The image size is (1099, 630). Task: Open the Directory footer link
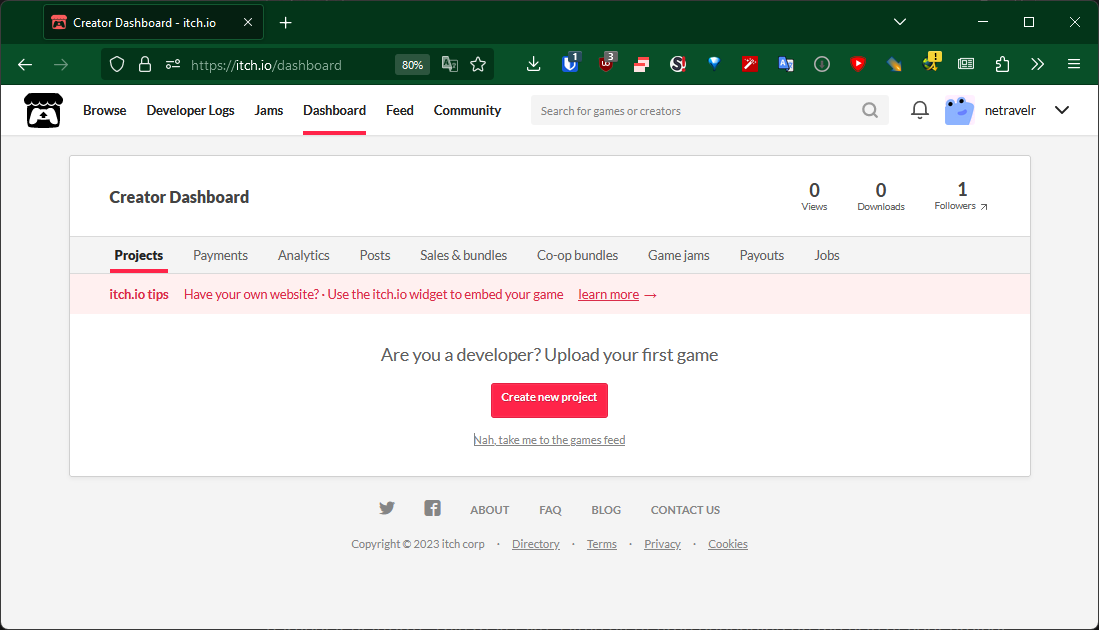[535, 544]
